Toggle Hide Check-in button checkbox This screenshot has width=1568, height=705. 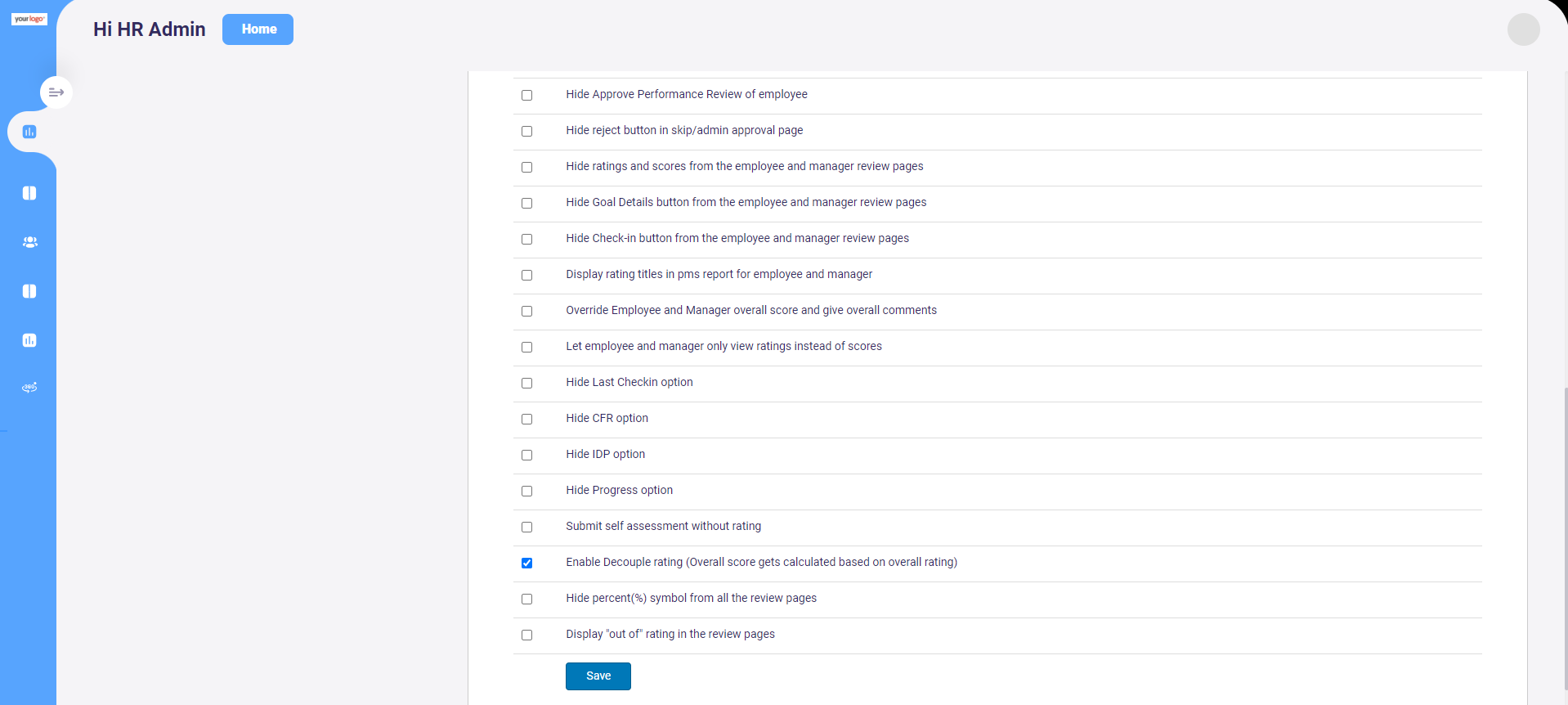point(526,240)
